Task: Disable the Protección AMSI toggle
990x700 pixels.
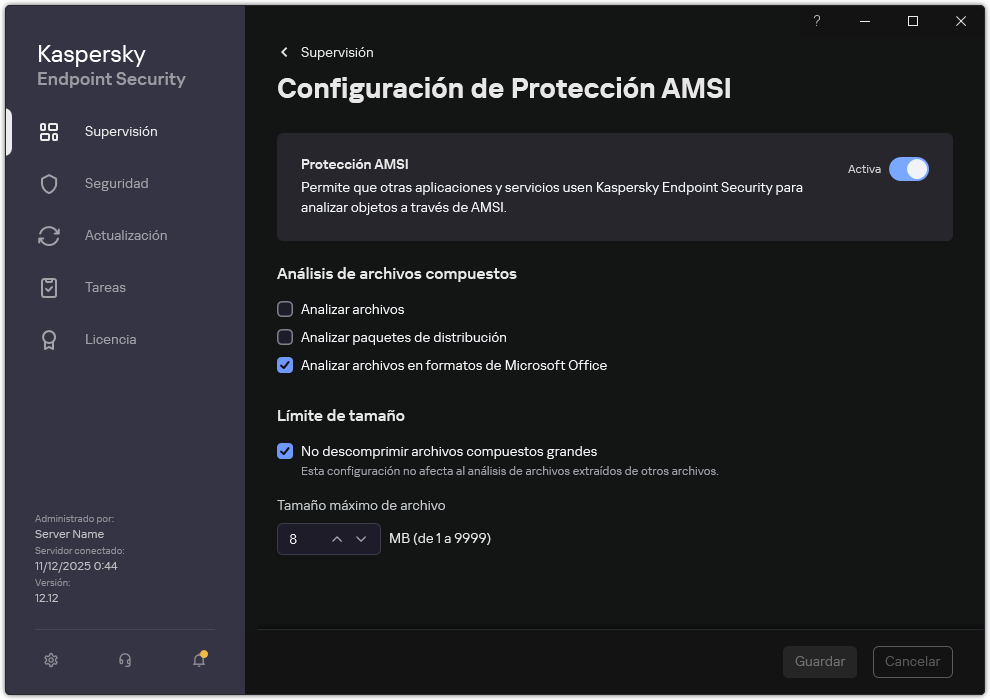Action: [910, 169]
